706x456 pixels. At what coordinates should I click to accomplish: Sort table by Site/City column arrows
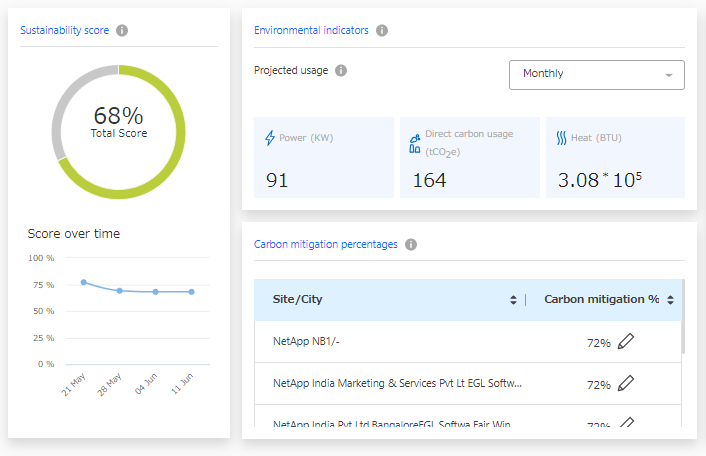513,300
